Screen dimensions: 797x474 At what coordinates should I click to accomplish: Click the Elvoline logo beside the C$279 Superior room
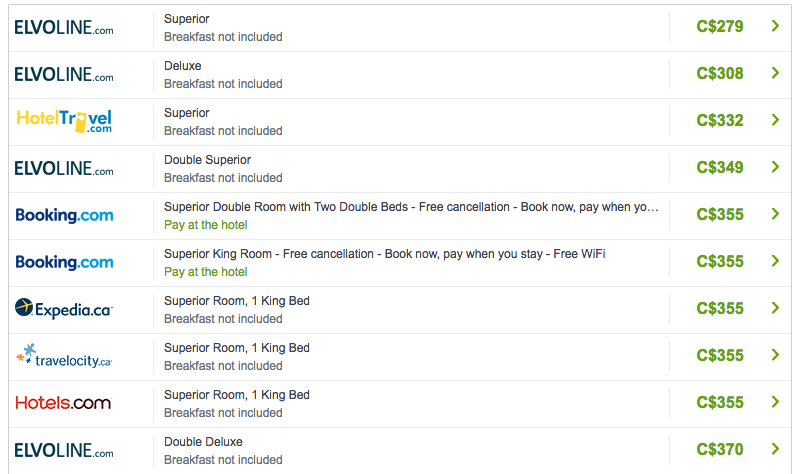(64, 28)
